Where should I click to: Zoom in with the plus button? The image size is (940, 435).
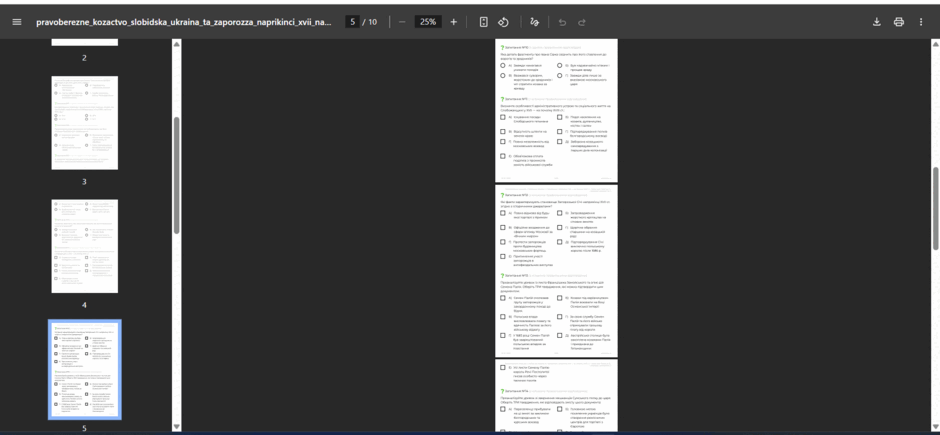pos(453,22)
